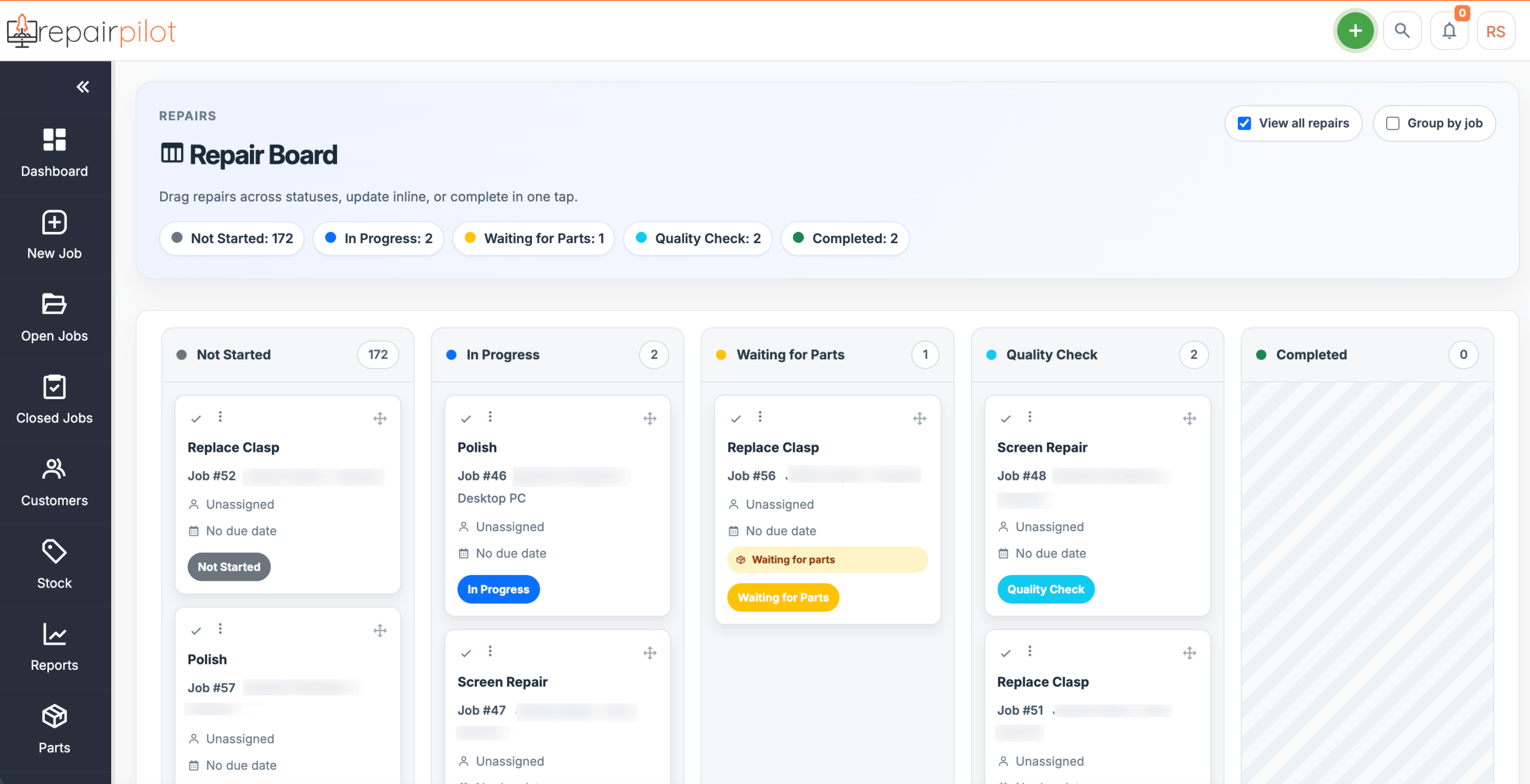The image size is (1530, 784).
Task: Open Customers section in sidebar
Action: click(x=54, y=483)
